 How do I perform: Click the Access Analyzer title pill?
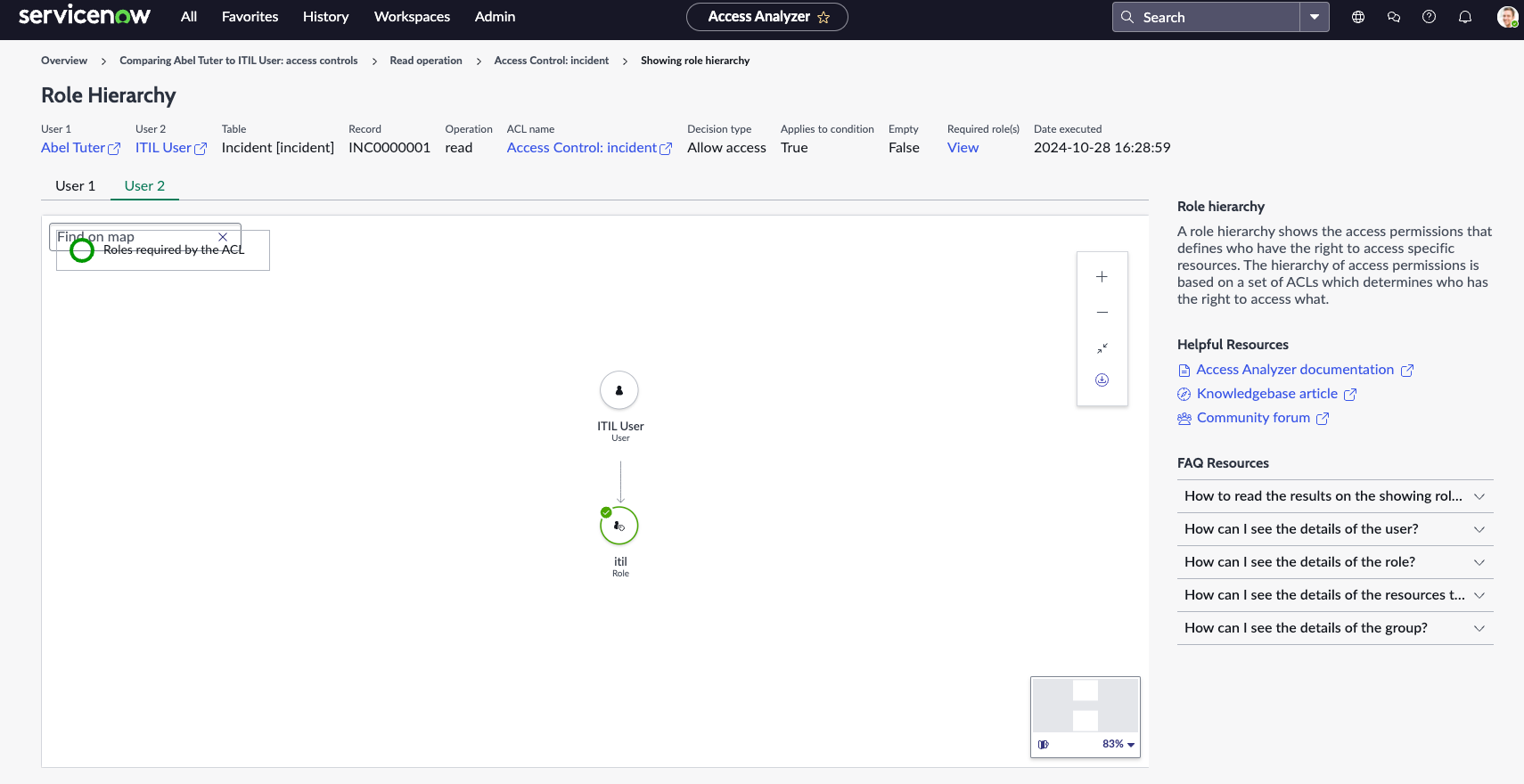point(767,17)
